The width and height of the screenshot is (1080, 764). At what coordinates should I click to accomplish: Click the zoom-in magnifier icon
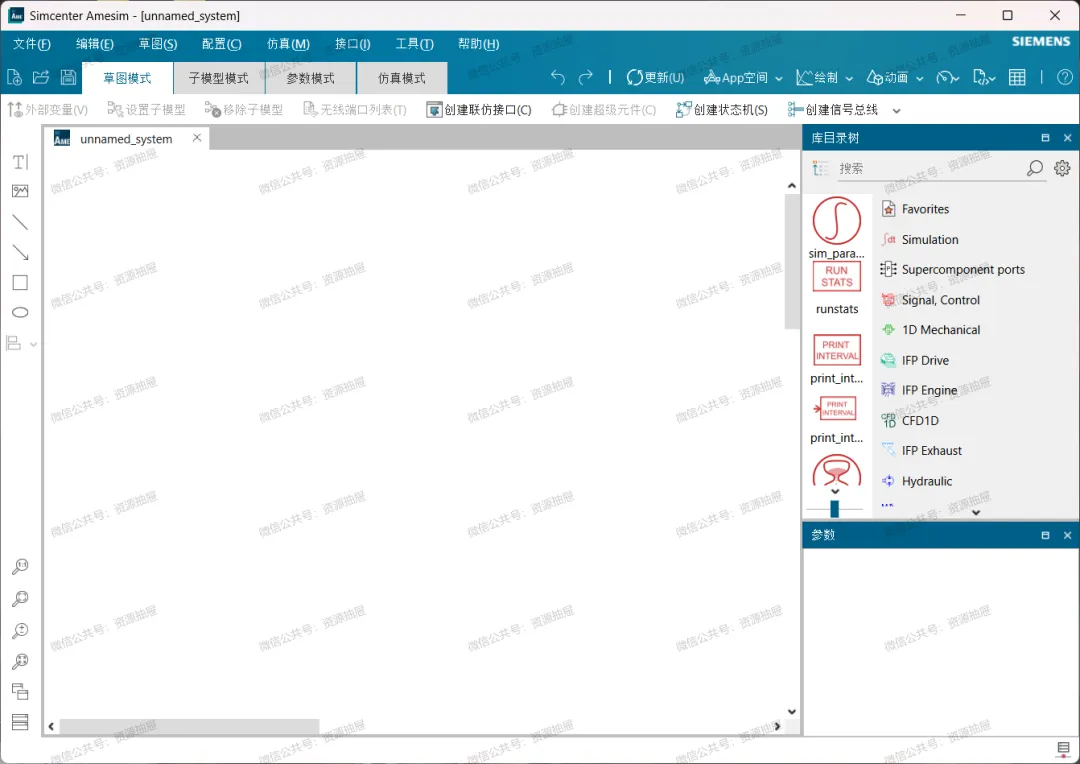pyautogui.click(x=20, y=630)
